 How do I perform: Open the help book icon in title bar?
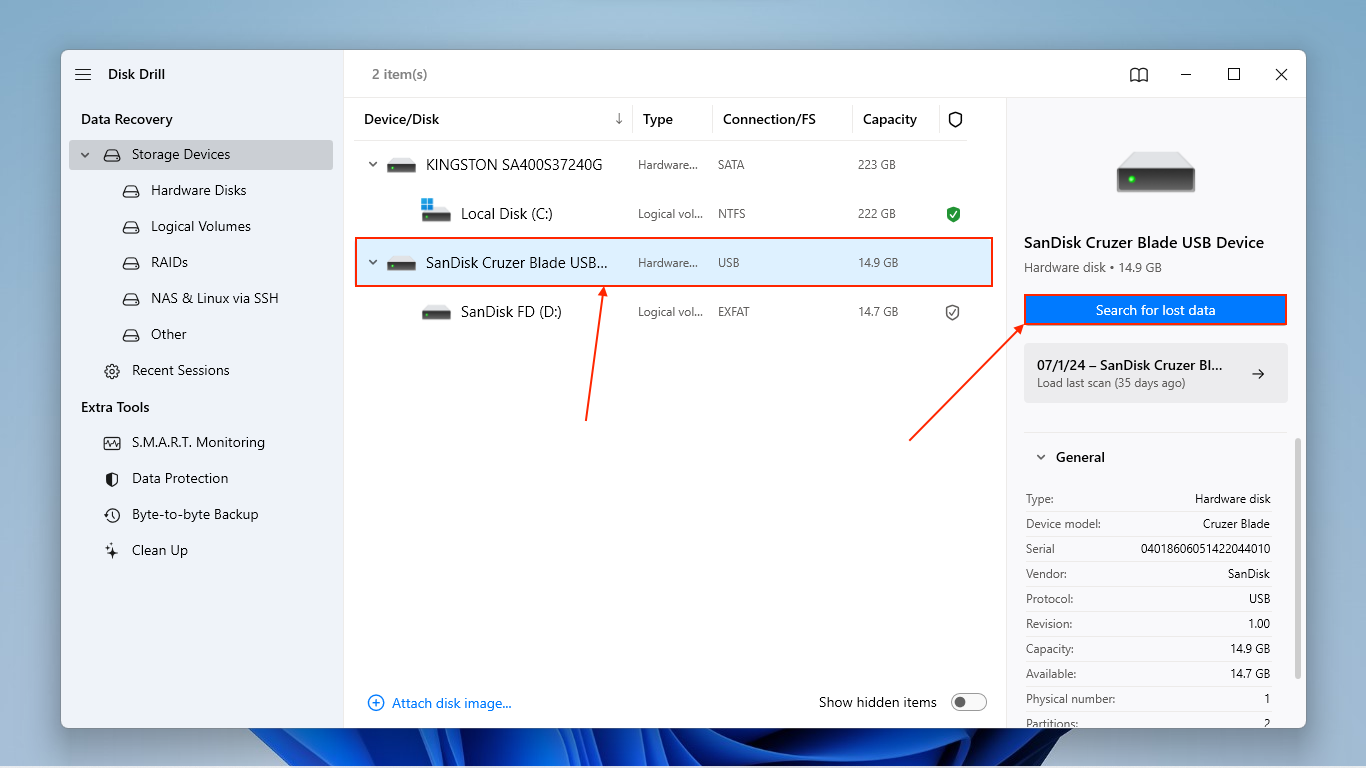(x=1139, y=74)
